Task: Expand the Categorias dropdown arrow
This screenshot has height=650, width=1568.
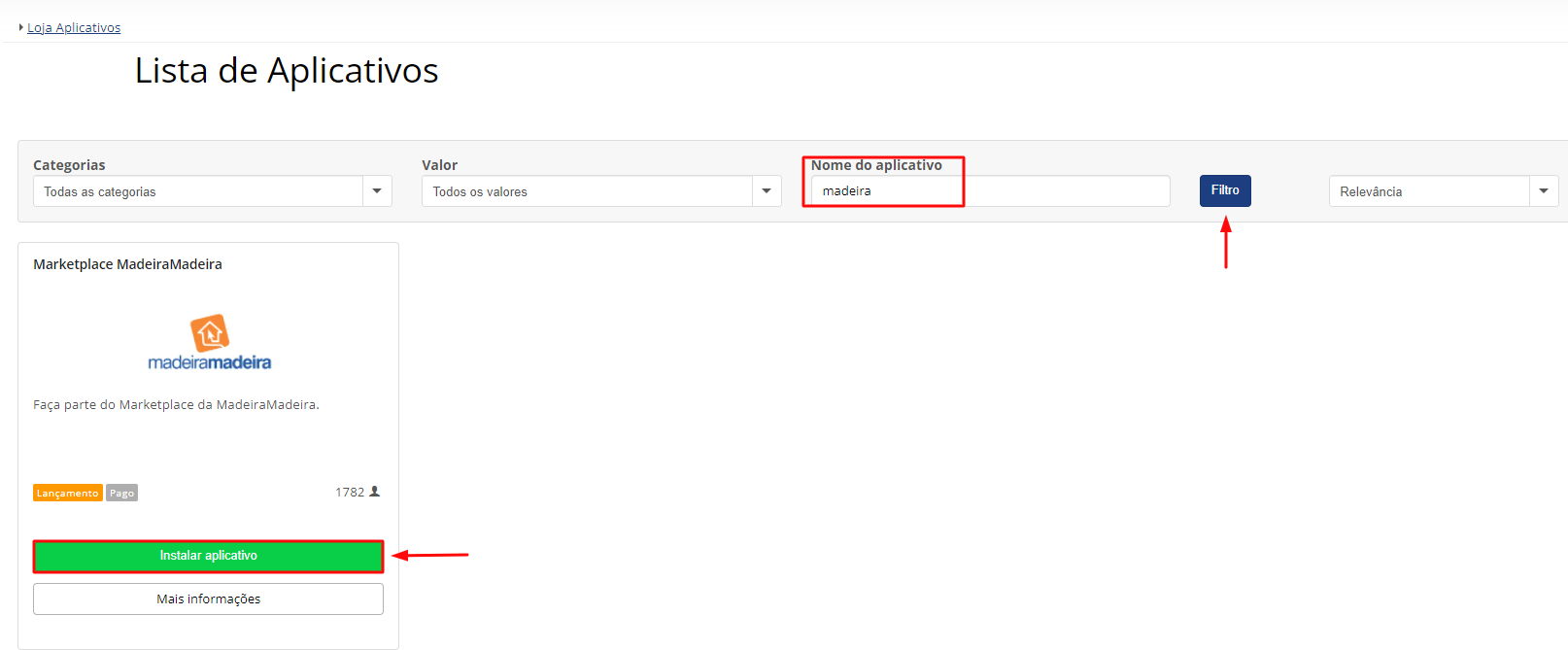Action: pyautogui.click(x=377, y=191)
